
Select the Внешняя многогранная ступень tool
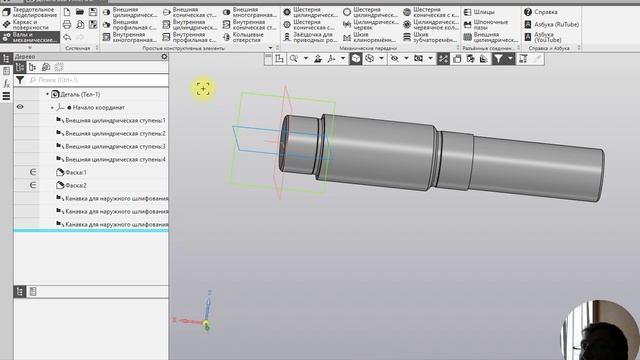pos(250,12)
